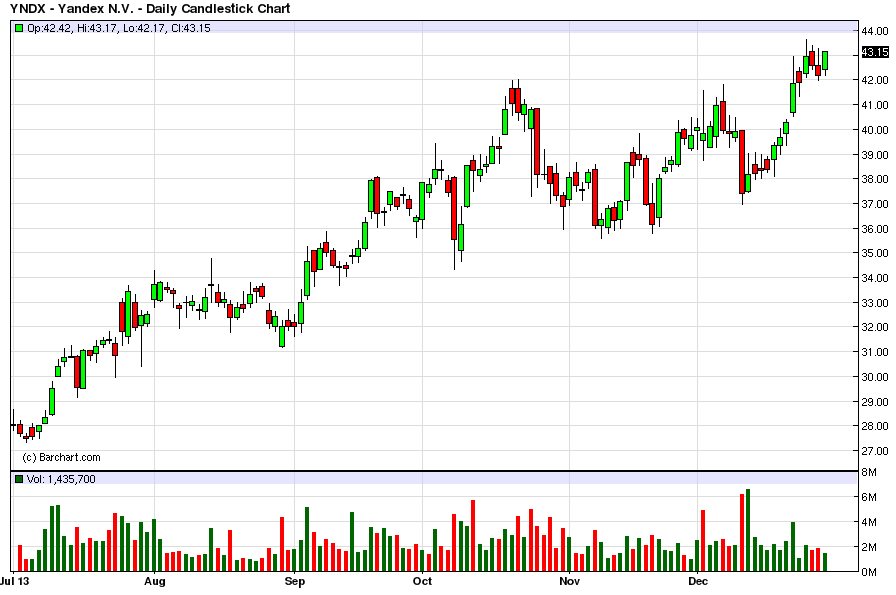Screen dimensions: 896x595
Task: Click the green OHLC legend square
Action: 19,28
